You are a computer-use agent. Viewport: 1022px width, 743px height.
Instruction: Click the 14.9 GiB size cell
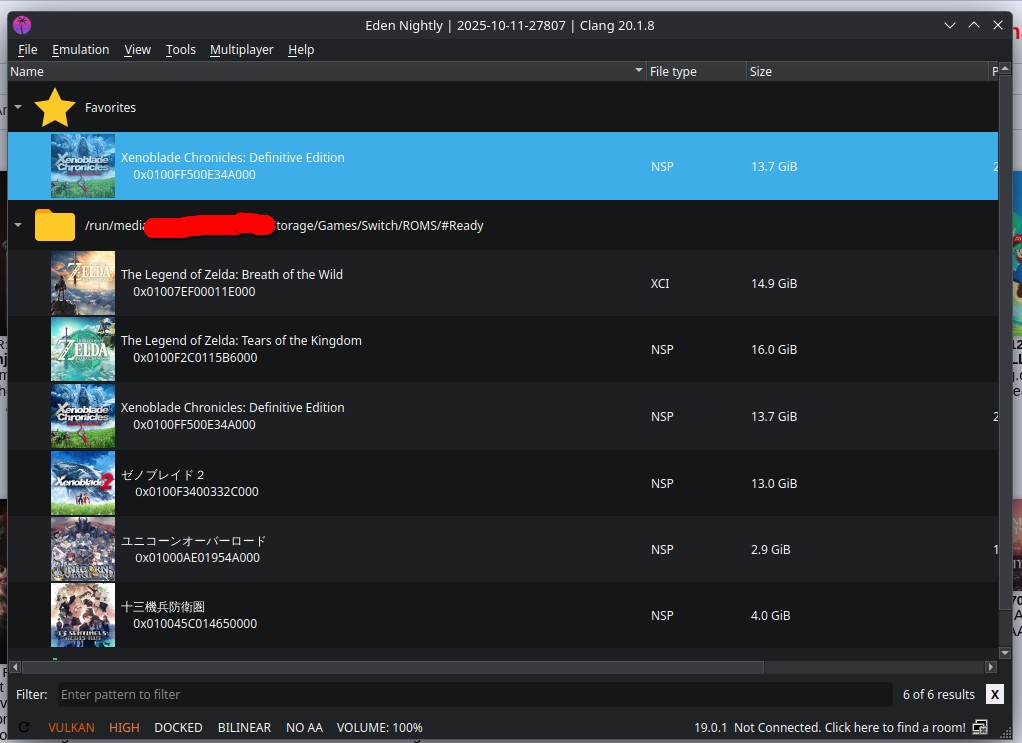[774, 284]
